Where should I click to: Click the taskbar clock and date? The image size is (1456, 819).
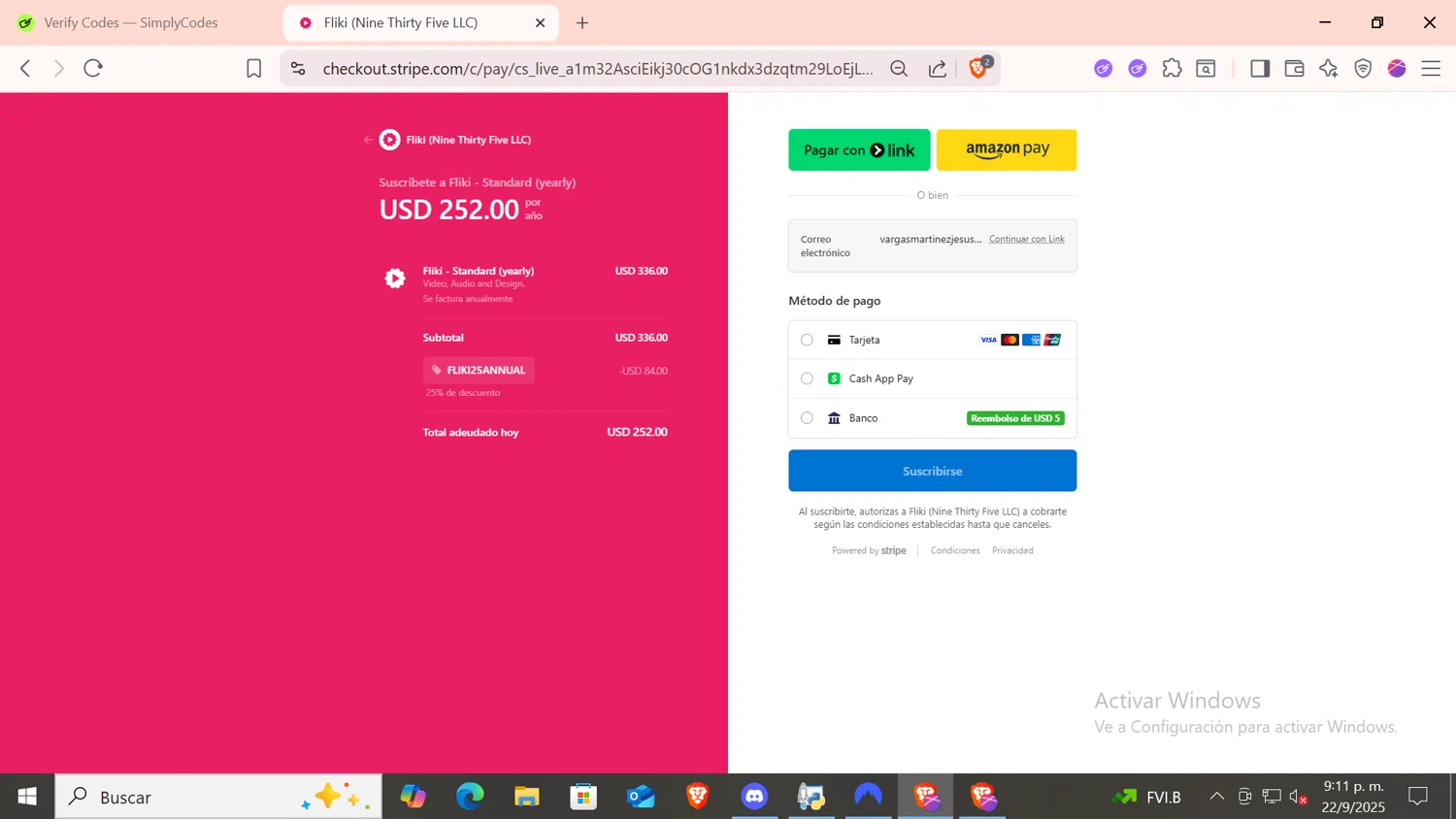pyautogui.click(x=1353, y=797)
